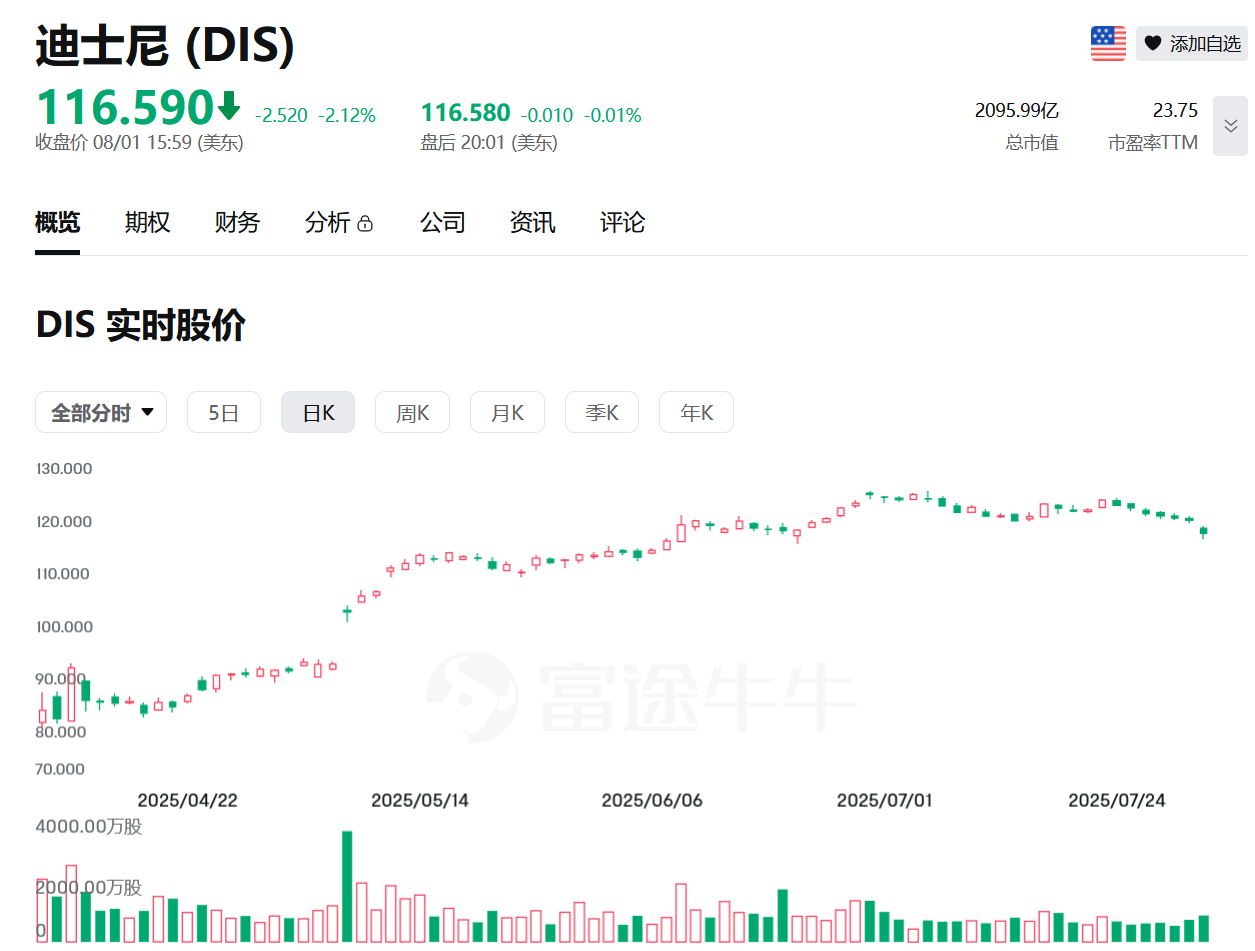The width and height of the screenshot is (1255, 951).
Task: Click the 4000.00万股 volume axis label
Action: tap(89, 827)
